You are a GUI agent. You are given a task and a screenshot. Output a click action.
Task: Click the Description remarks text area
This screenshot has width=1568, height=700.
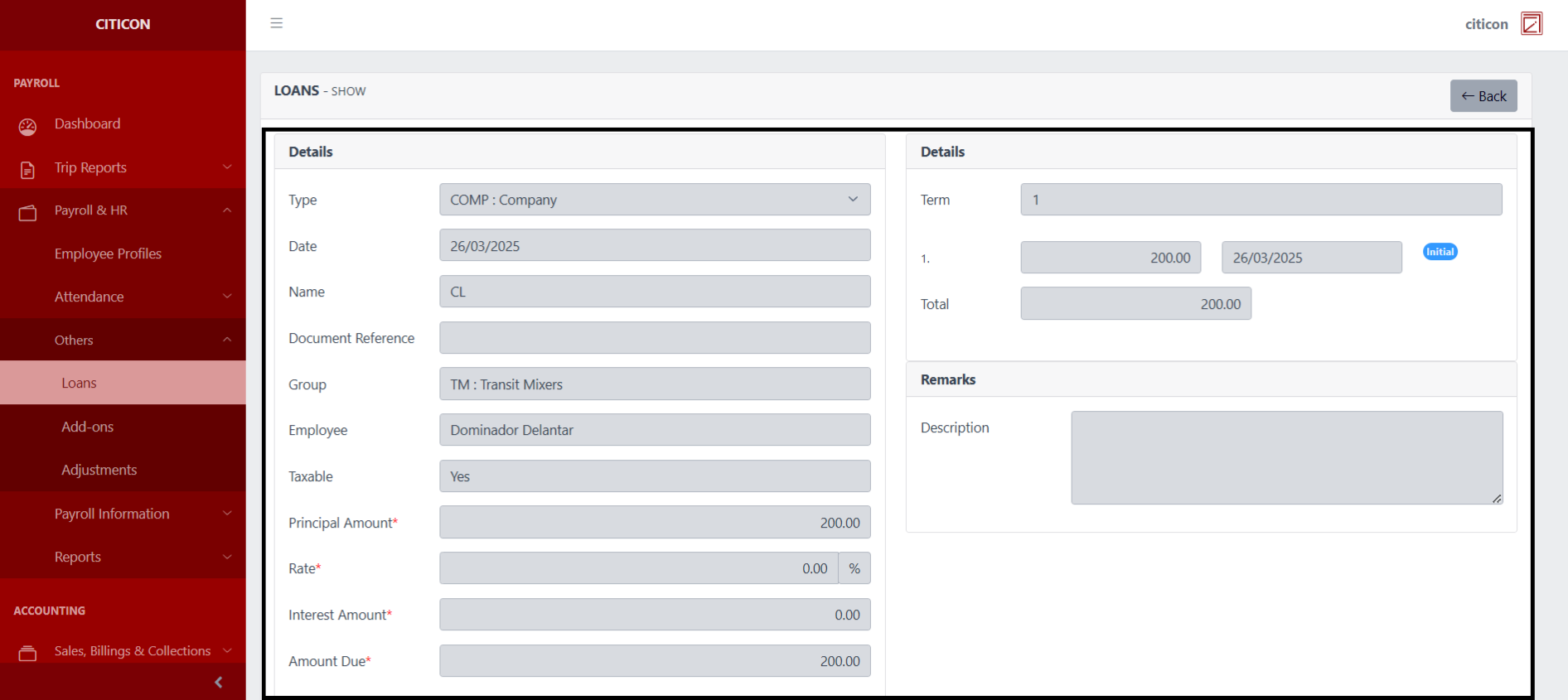1285,457
